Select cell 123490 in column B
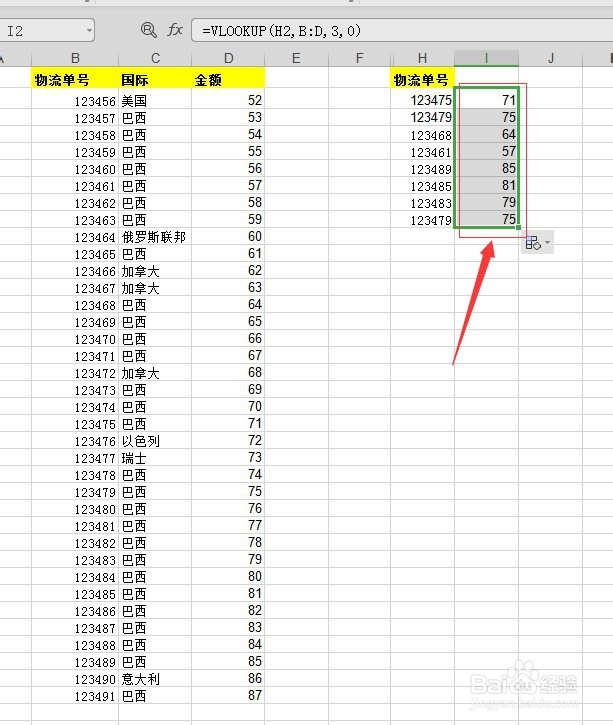Image resolution: width=613 pixels, height=725 pixels. (x=75, y=679)
